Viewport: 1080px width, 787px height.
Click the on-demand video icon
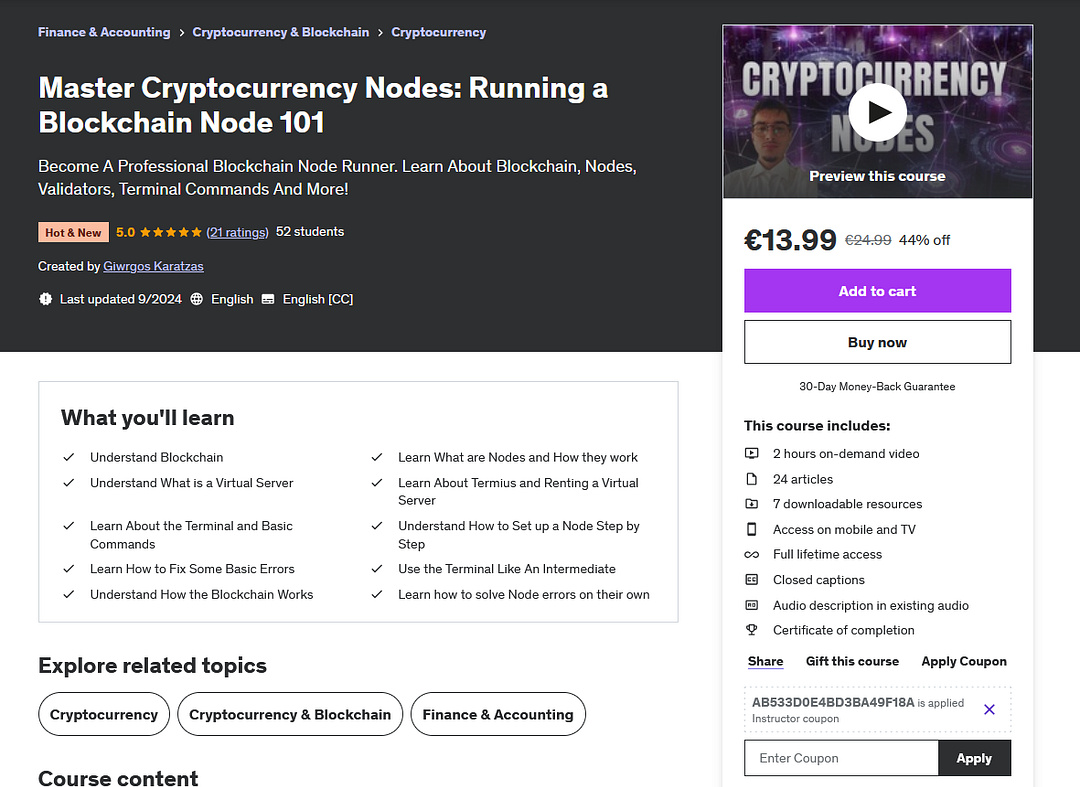tap(751, 453)
